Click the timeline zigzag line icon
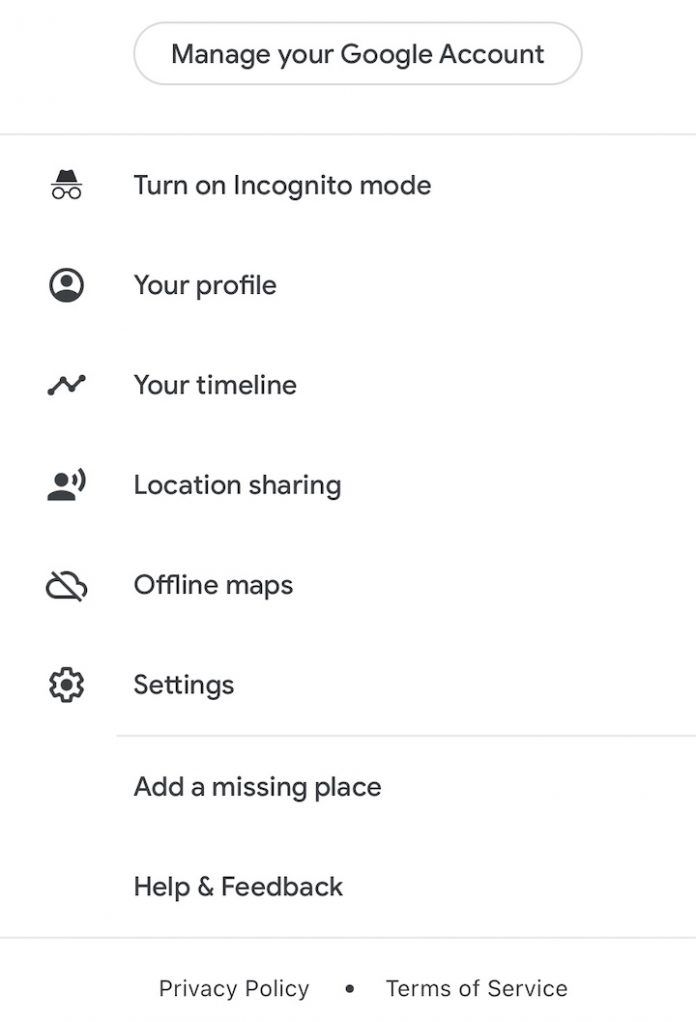 coord(65,384)
